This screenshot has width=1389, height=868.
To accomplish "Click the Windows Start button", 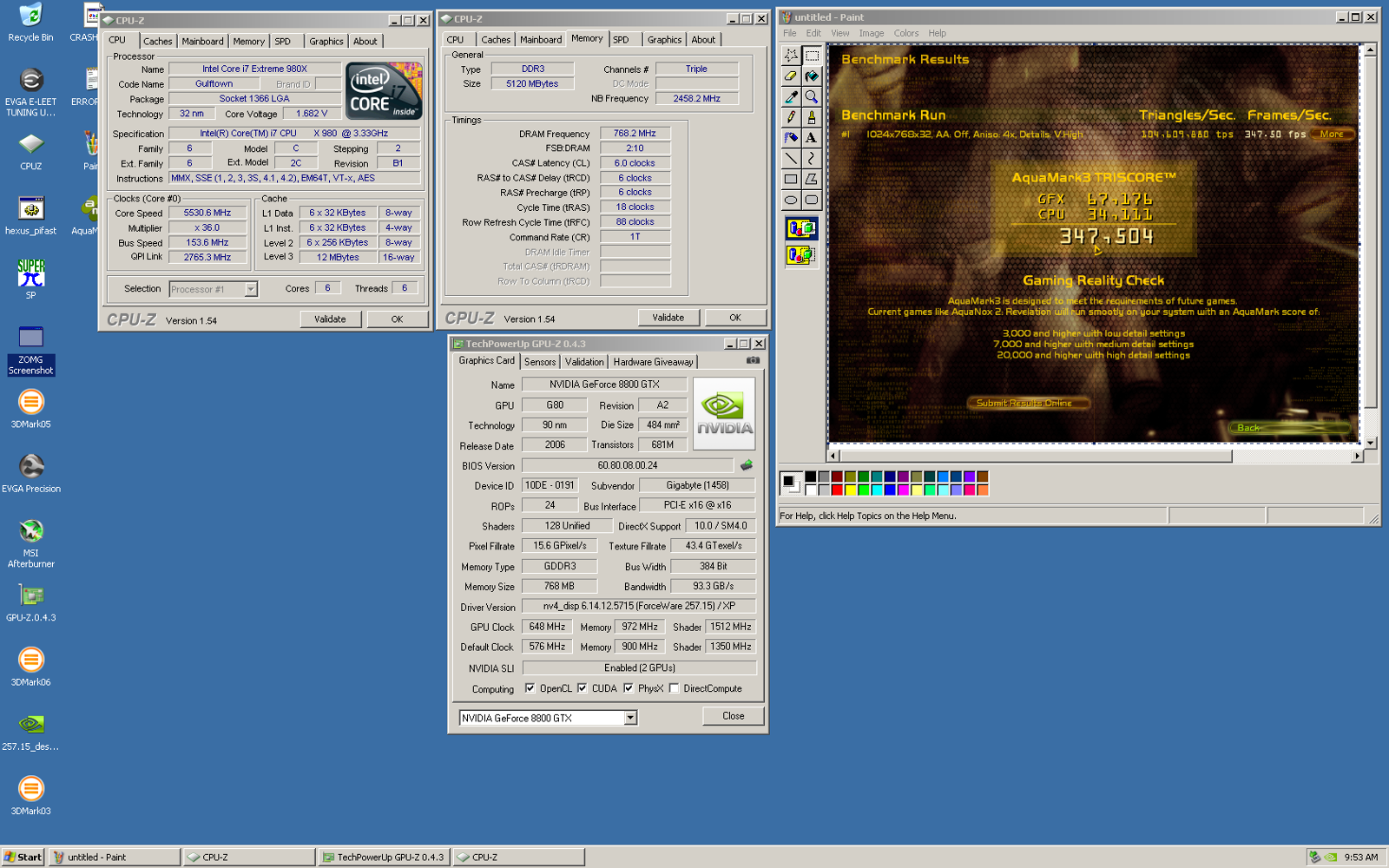I will 23,857.
